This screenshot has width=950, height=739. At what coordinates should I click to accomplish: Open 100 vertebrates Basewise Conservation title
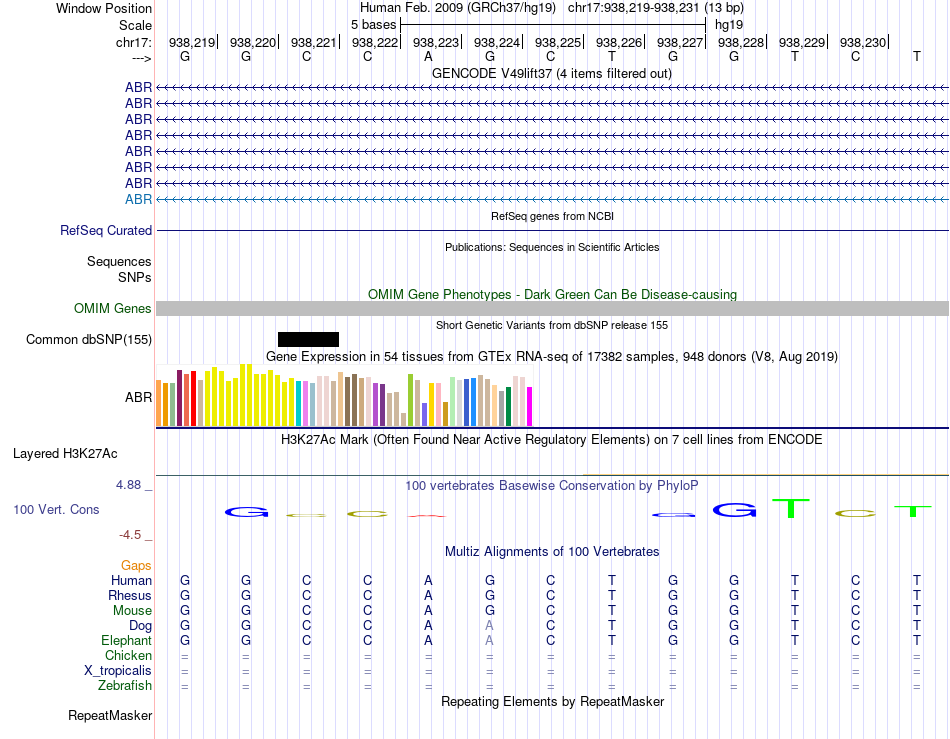coord(551,486)
